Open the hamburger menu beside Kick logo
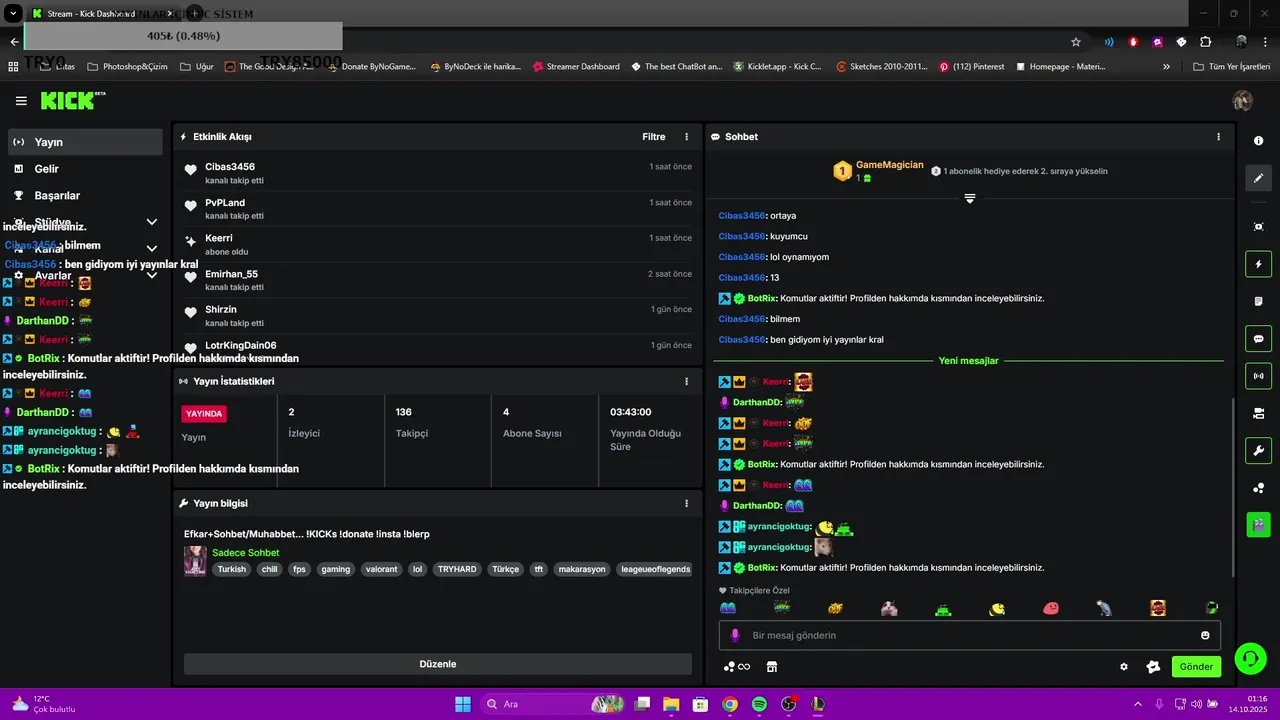1280x720 pixels. (x=21, y=101)
